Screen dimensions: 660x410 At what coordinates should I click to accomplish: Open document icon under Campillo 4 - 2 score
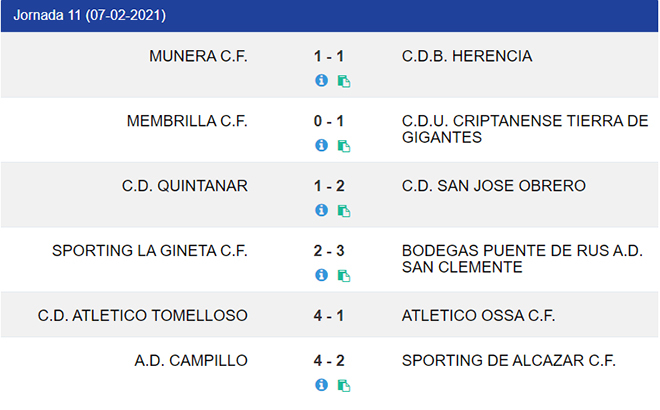coord(344,386)
